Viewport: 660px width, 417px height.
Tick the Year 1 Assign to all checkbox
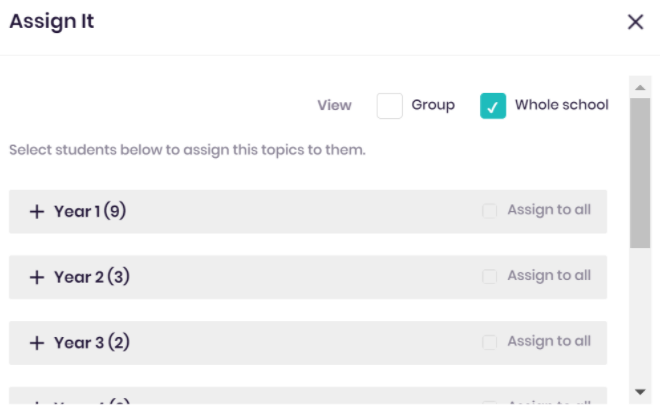(x=490, y=211)
